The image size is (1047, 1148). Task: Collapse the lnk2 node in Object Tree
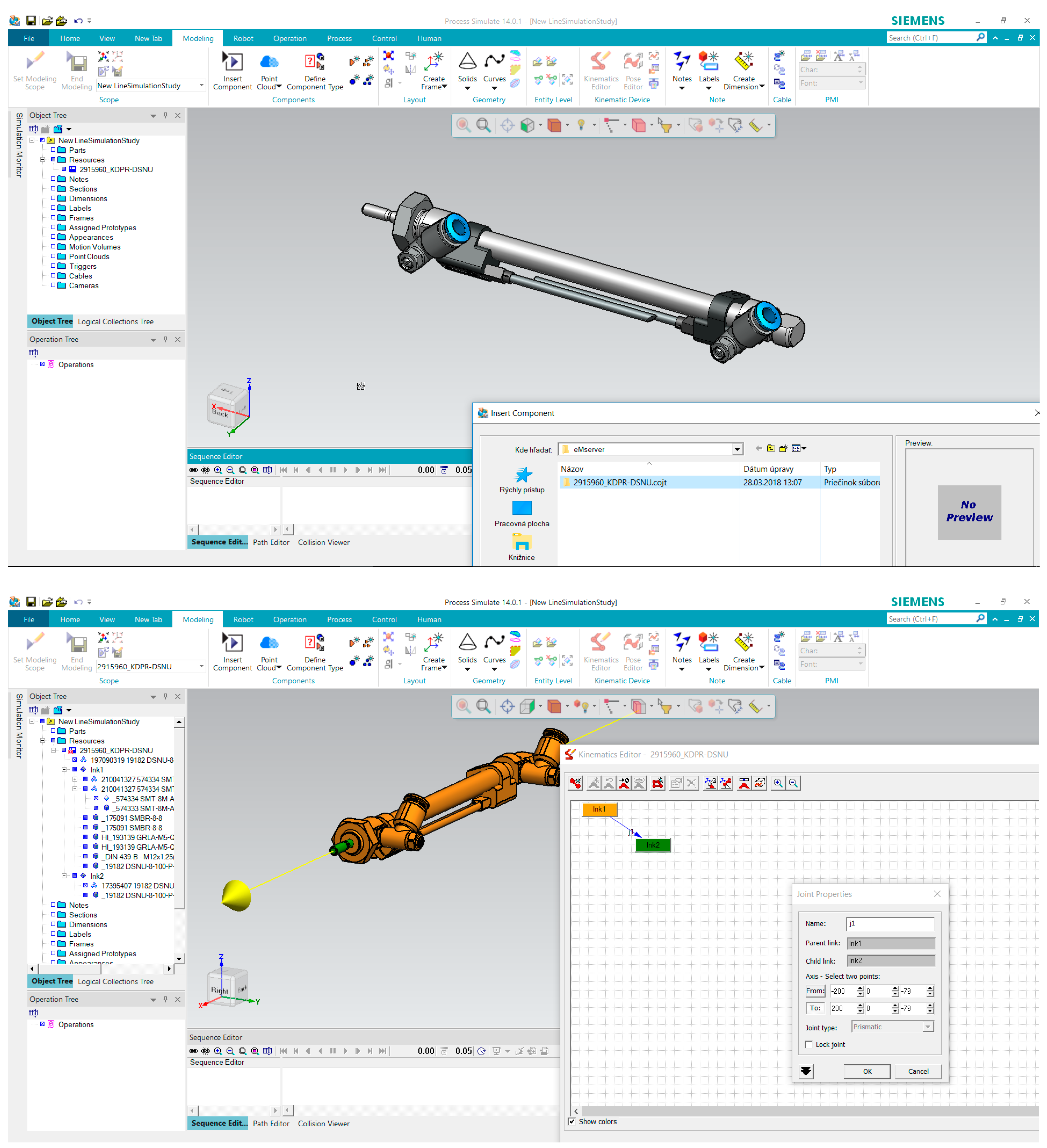[64, 876]
